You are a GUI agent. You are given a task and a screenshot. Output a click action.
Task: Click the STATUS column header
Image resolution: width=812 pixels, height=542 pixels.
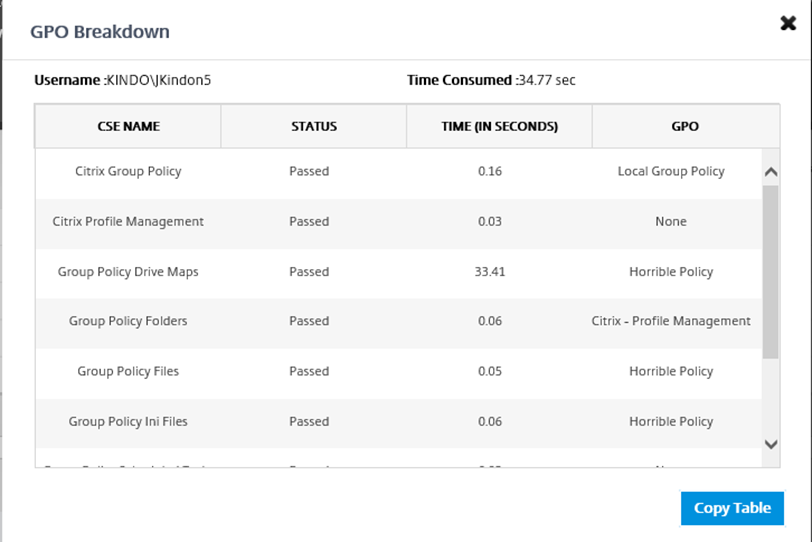click(314, 126)
